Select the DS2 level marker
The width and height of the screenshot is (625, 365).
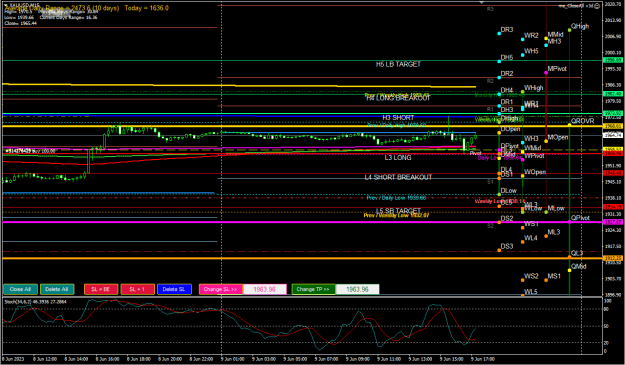tap(499, 222)
